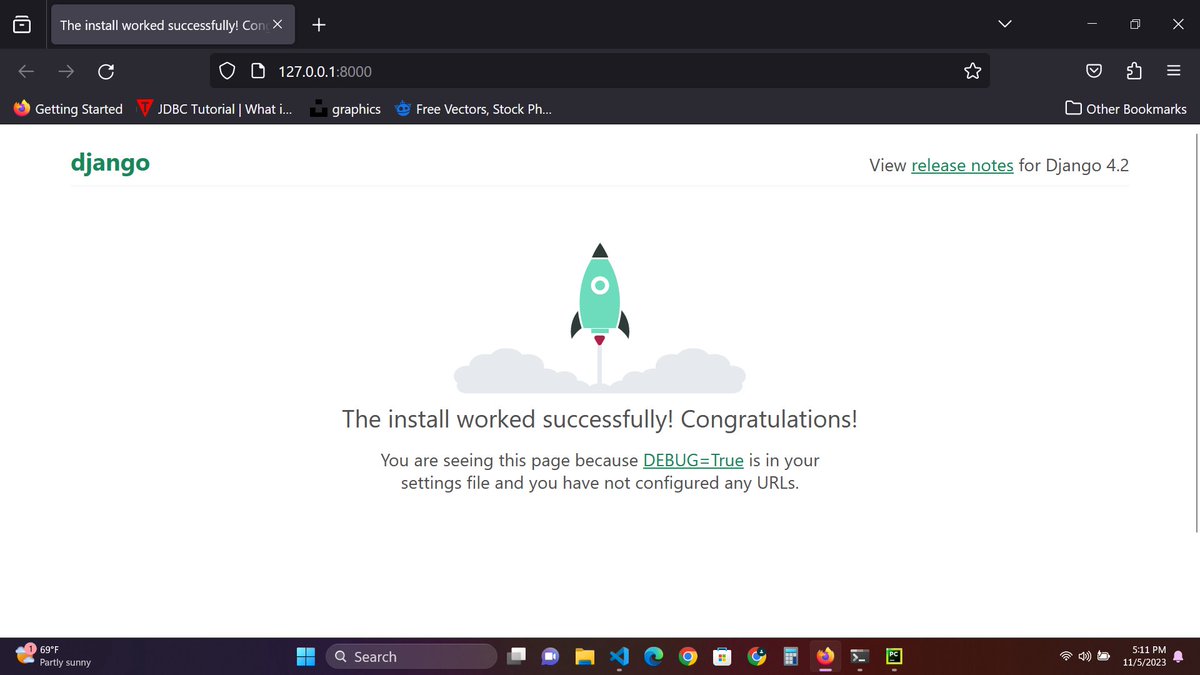The image size is (1200, 675).
Task: Click the taskbar Search box
Action: tap(410, 657)
